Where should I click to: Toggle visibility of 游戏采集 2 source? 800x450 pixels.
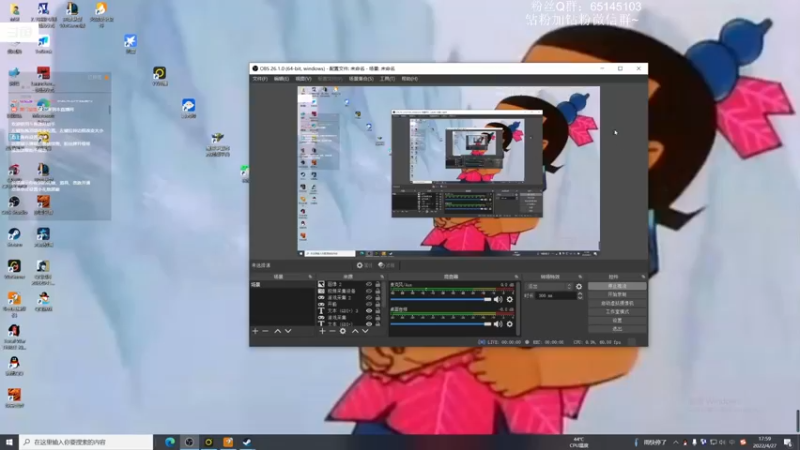pos(369,297)
